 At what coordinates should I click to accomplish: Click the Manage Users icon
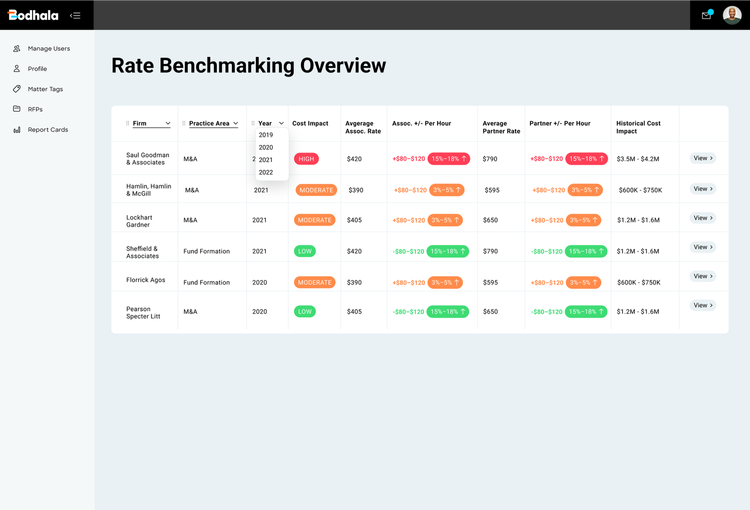pyautogui.click(x=17, y=48)
